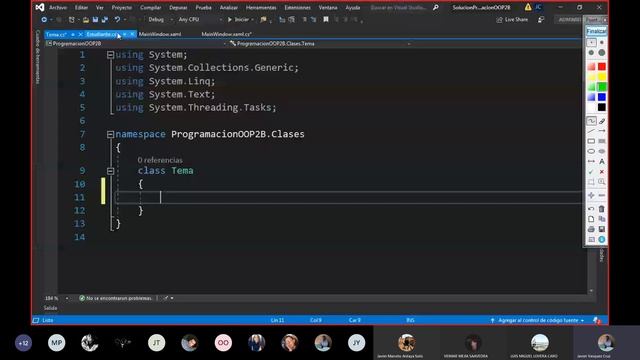
Task: Click the bookmark icon in the toolbar
Action: pyautogui.click(x=326, y=19)
